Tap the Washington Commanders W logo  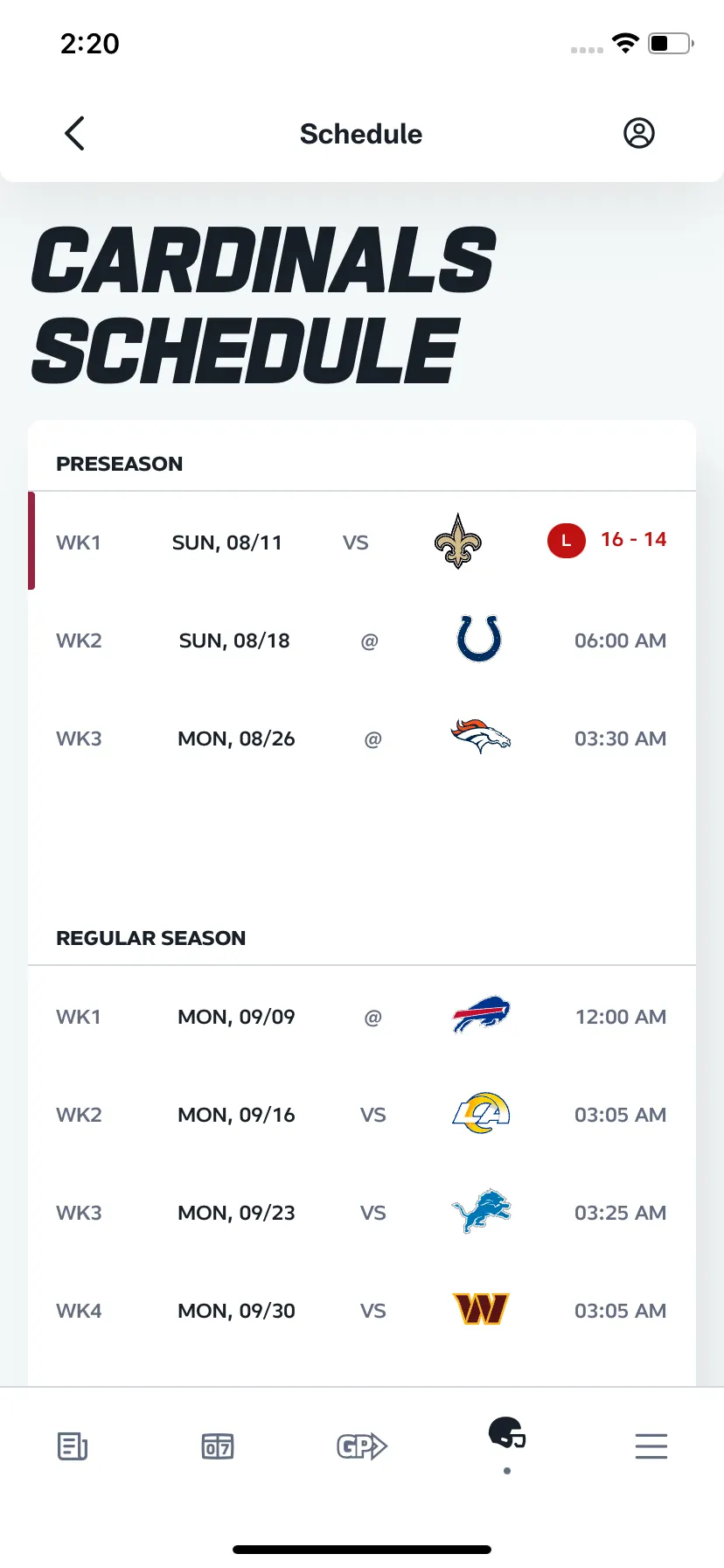click(481, 1309)
